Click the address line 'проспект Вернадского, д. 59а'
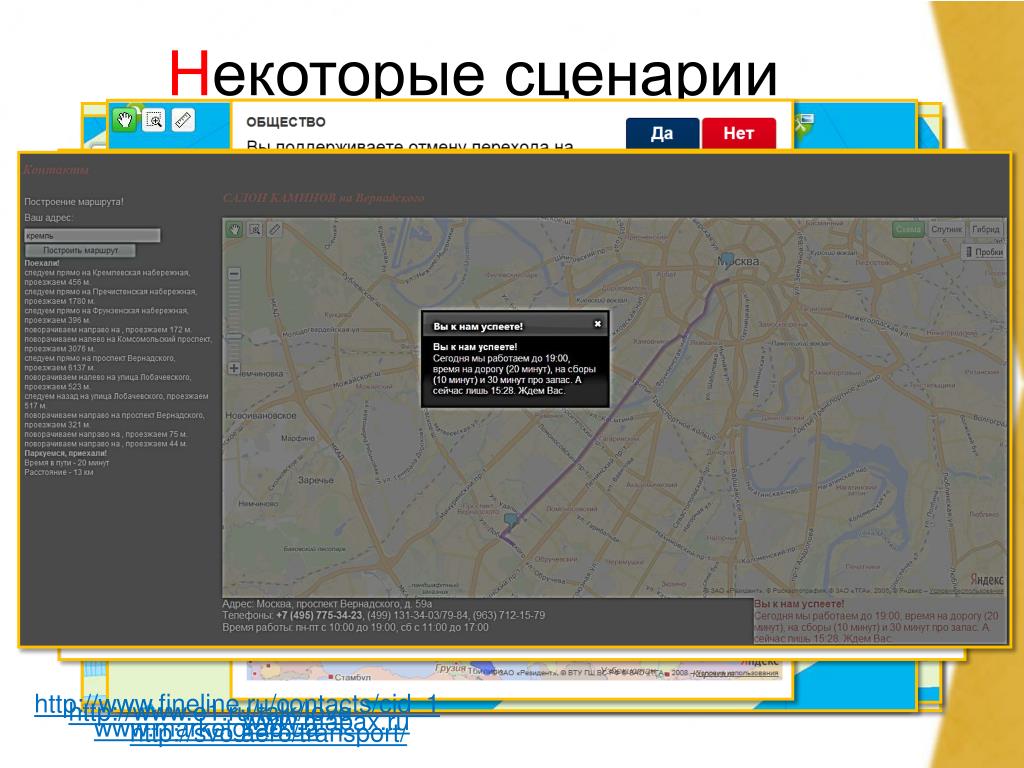 pyautogui.click(x=327, y=603)
